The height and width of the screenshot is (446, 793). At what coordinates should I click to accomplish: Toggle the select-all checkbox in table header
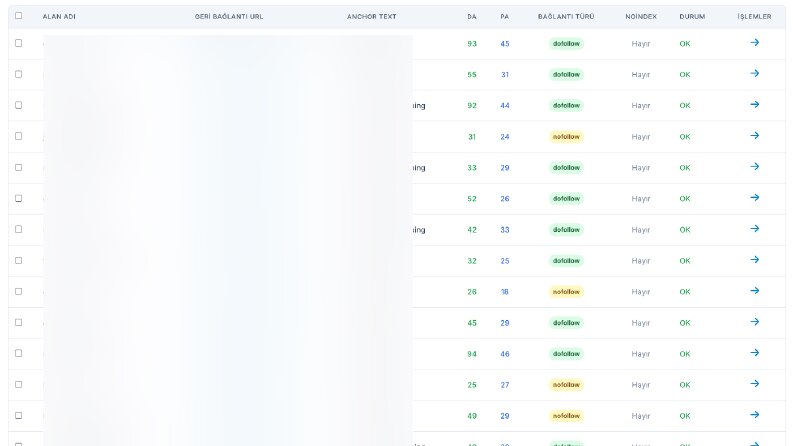click(x=19, y=16)
